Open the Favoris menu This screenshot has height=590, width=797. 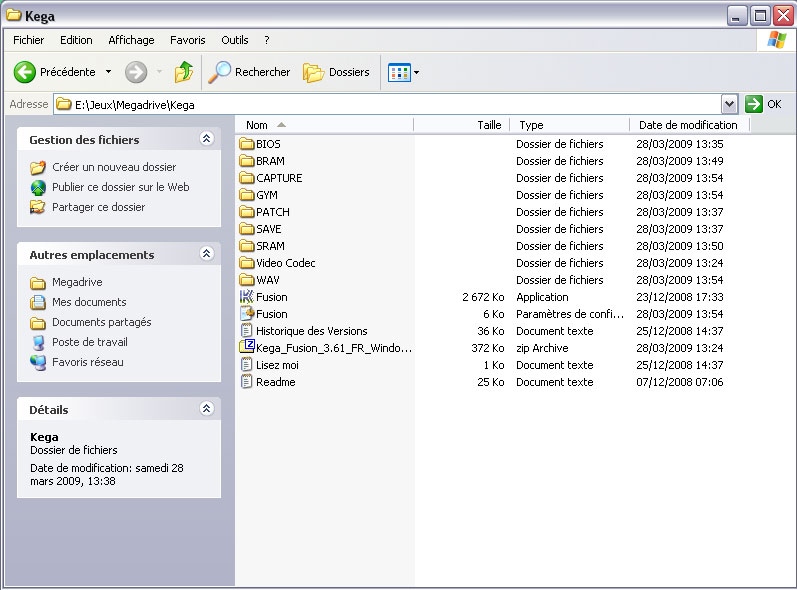(188, 40)
